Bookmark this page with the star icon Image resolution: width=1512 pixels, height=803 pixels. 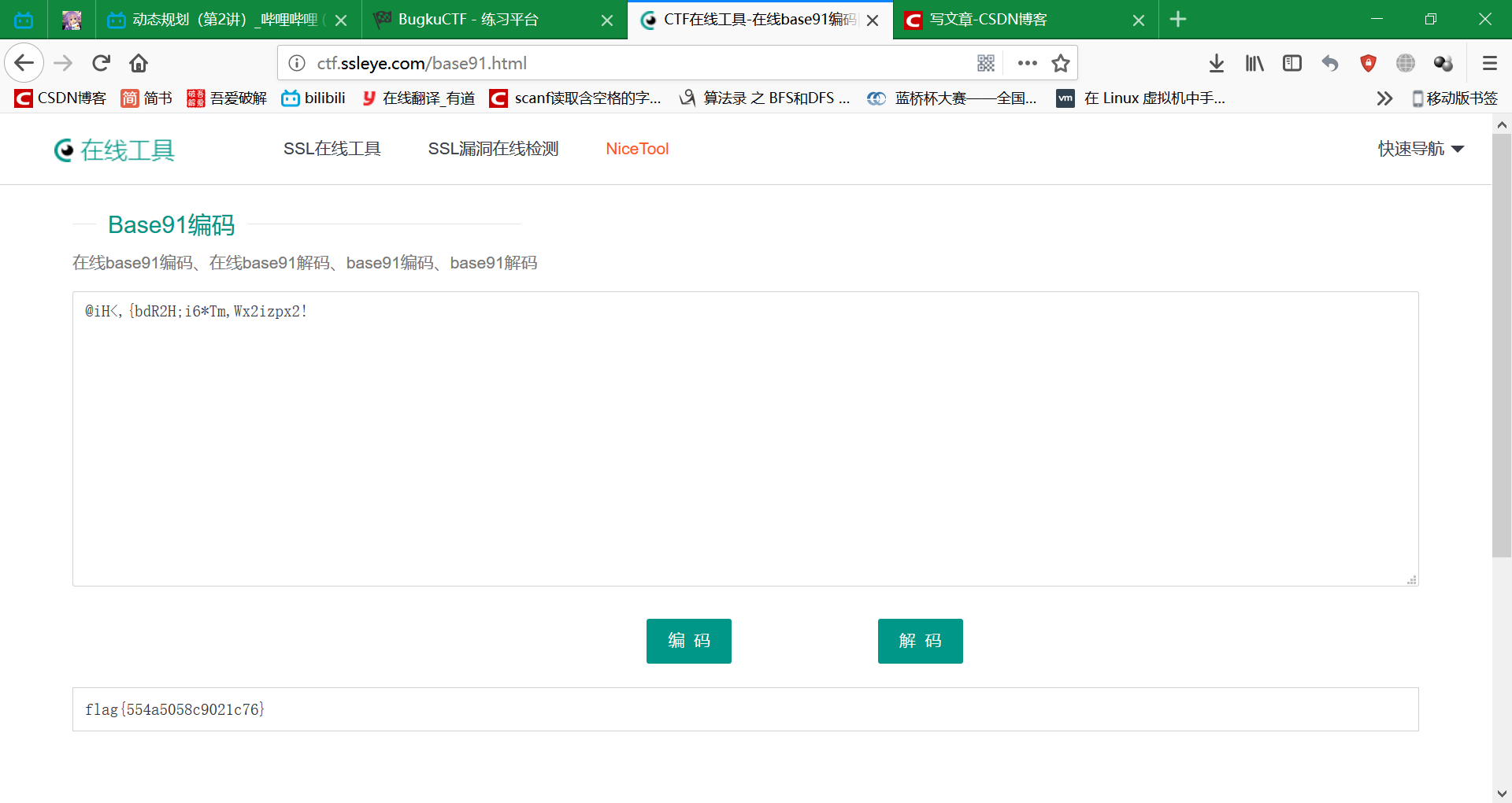pos(1061,63)
